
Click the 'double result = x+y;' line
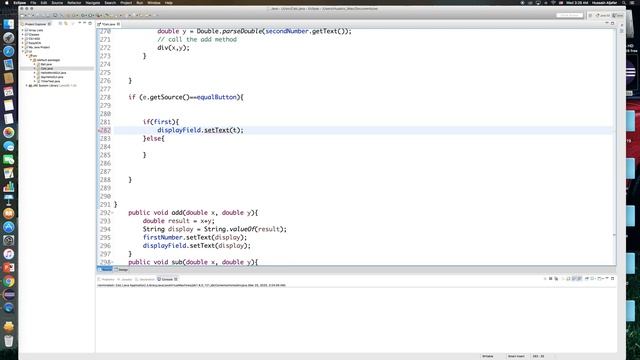click(178, 221)
